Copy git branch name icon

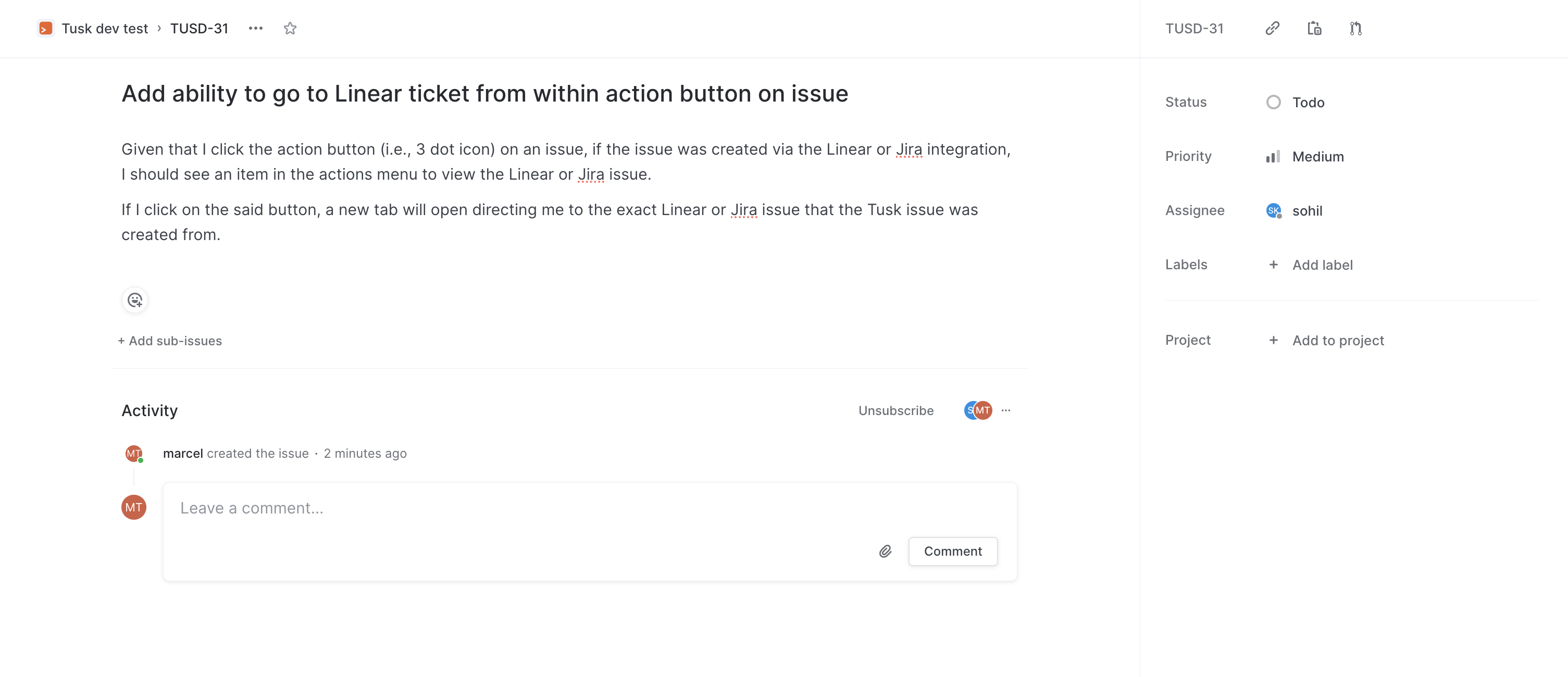click(1355, 29)
